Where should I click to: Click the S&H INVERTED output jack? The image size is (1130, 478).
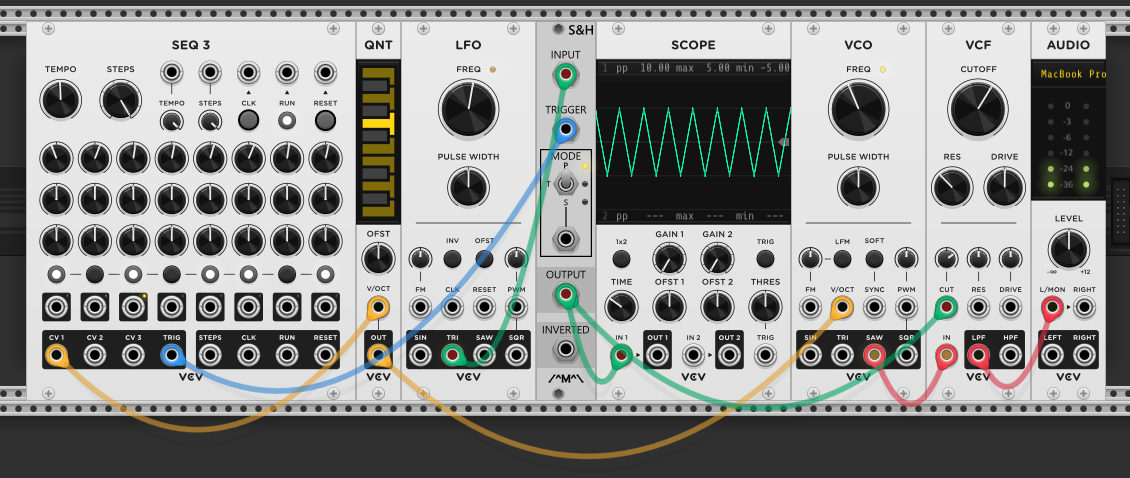566,350
